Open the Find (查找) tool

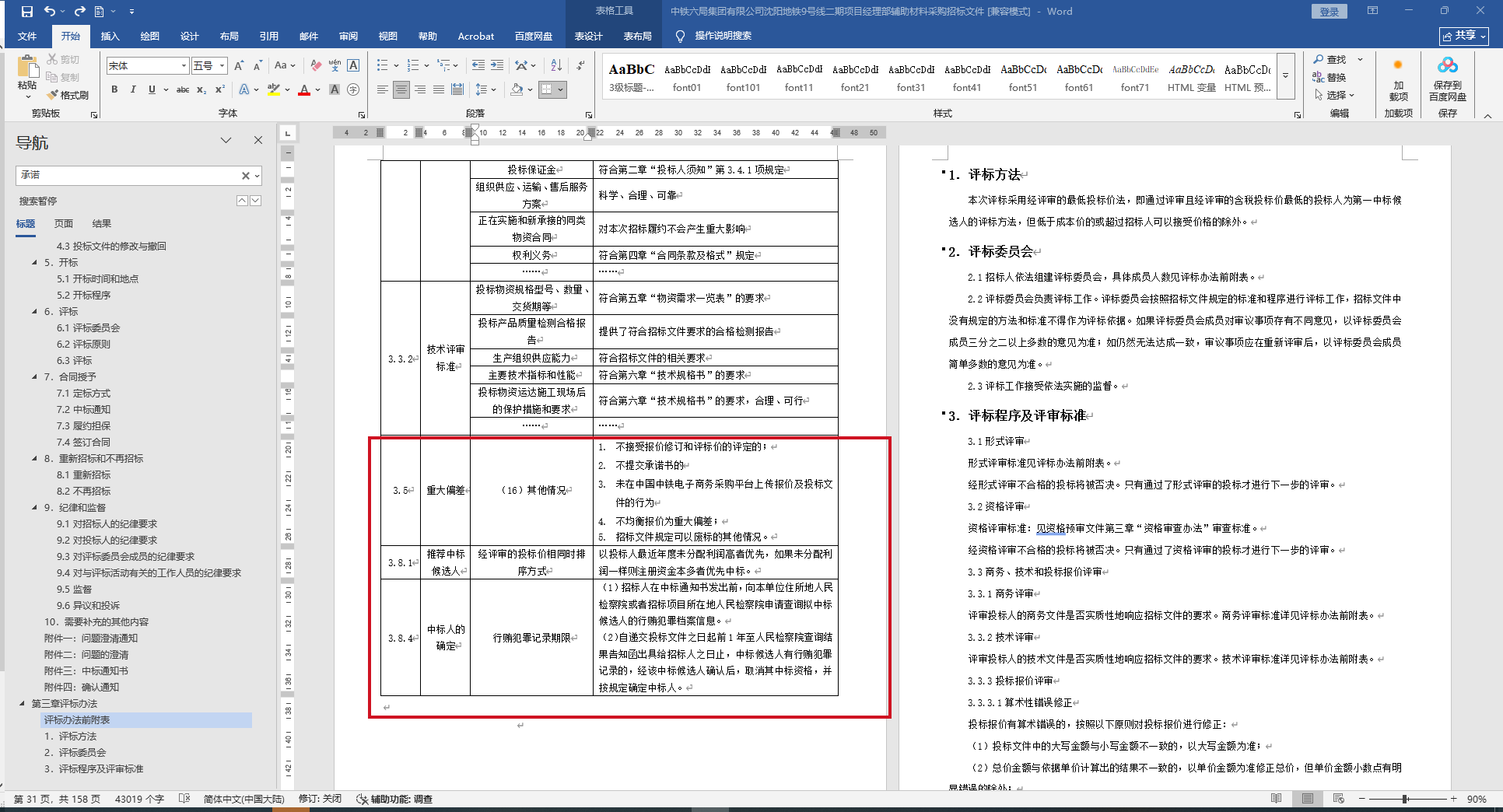pos(1330,59)
